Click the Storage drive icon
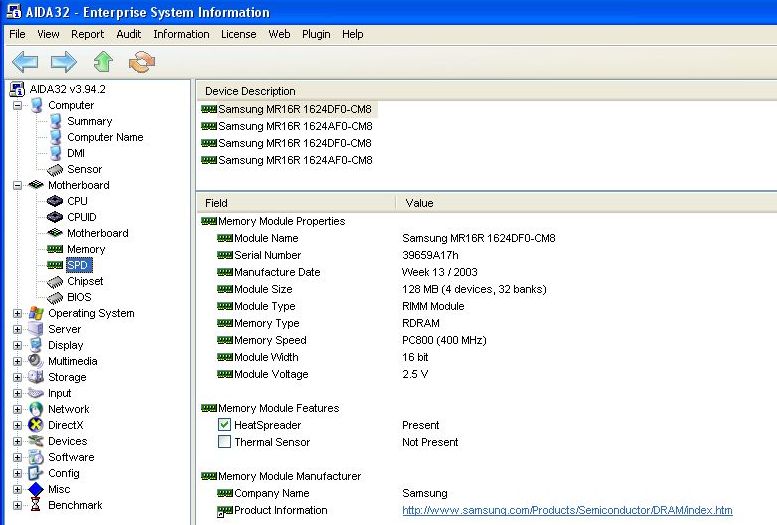 36,377
